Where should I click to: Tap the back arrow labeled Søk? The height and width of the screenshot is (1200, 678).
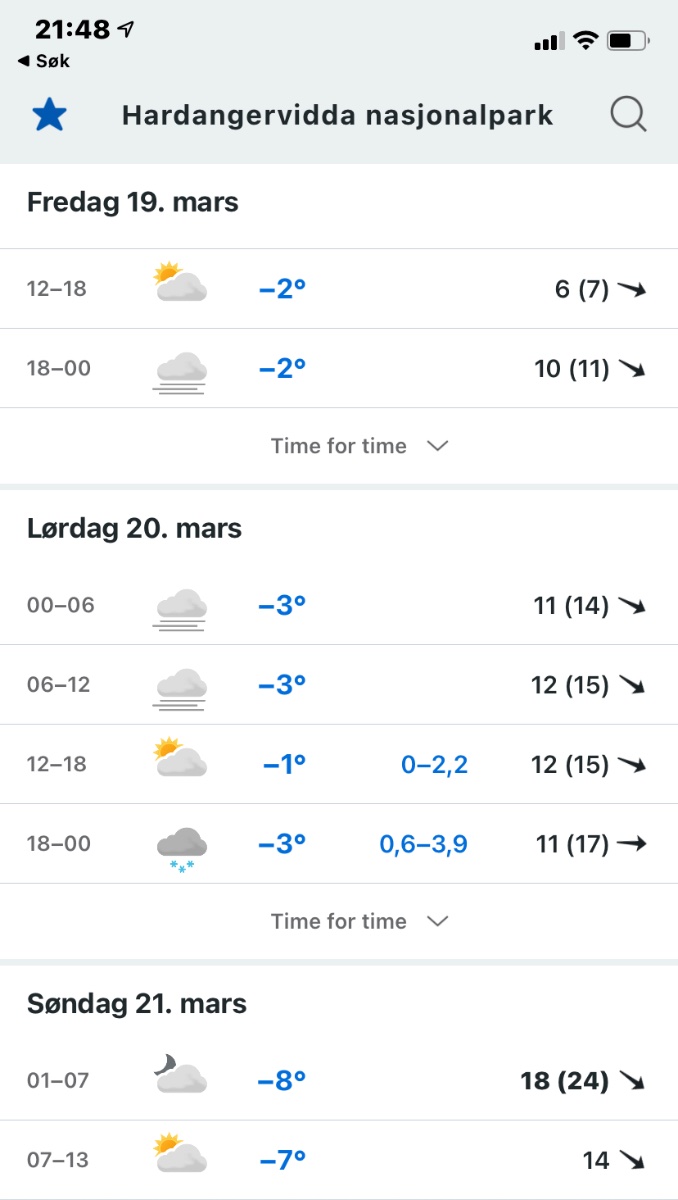pos(44,61)
